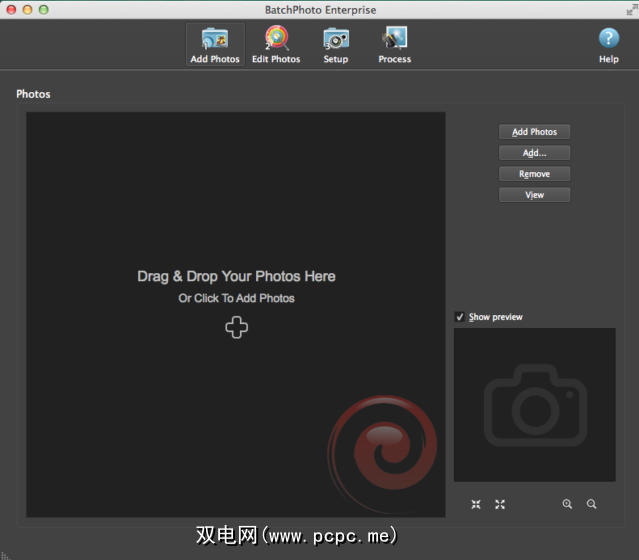Click the expand preview to full size icon

[500, 505]
